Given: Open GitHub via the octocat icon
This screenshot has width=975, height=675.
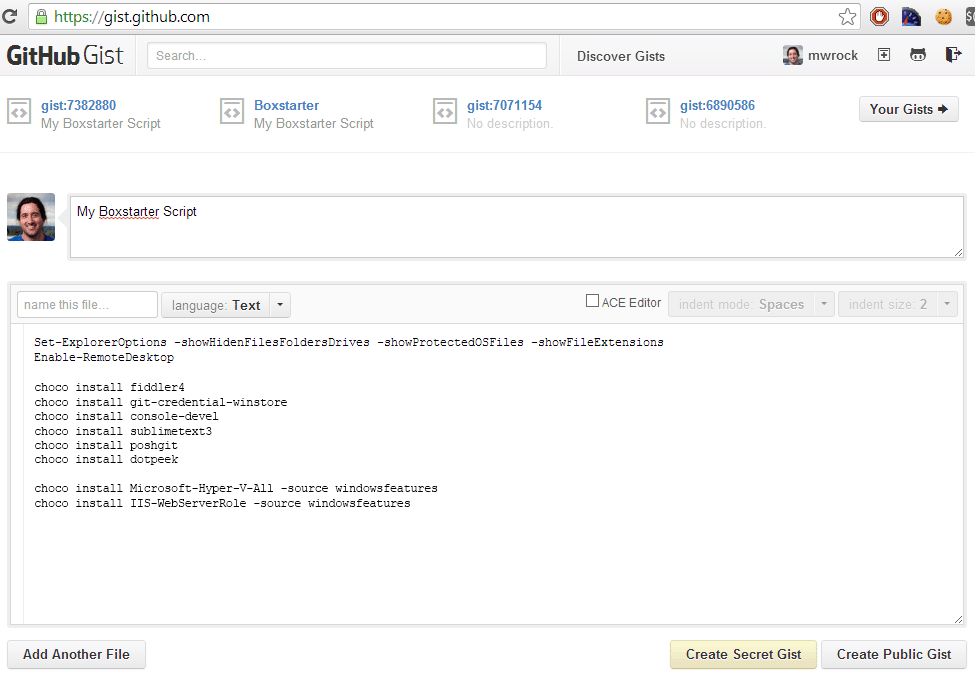Looking at the screenshot, I should [918, 55].
